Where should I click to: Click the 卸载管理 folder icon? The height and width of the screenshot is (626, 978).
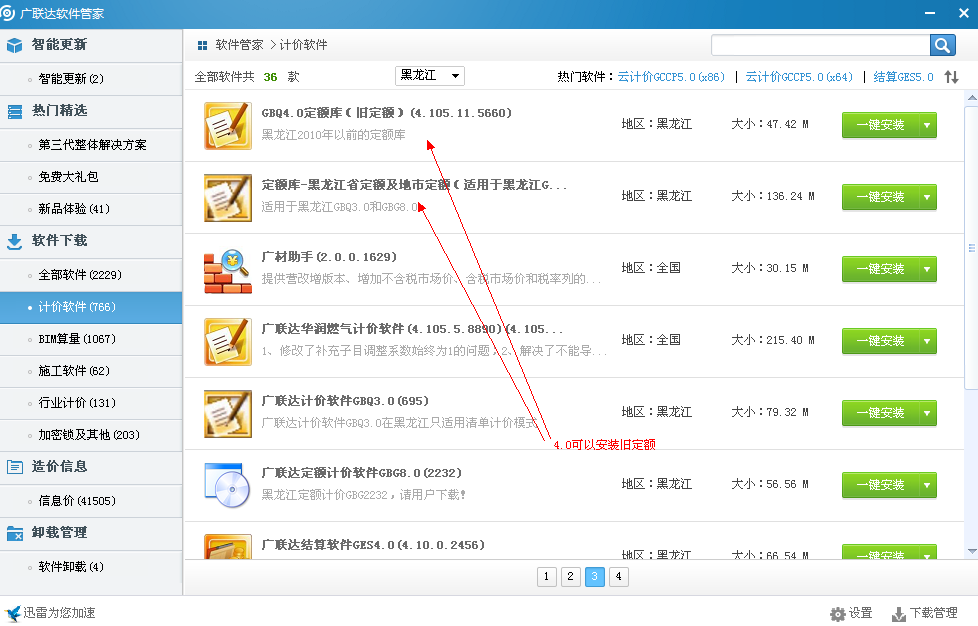click(14, 533)
